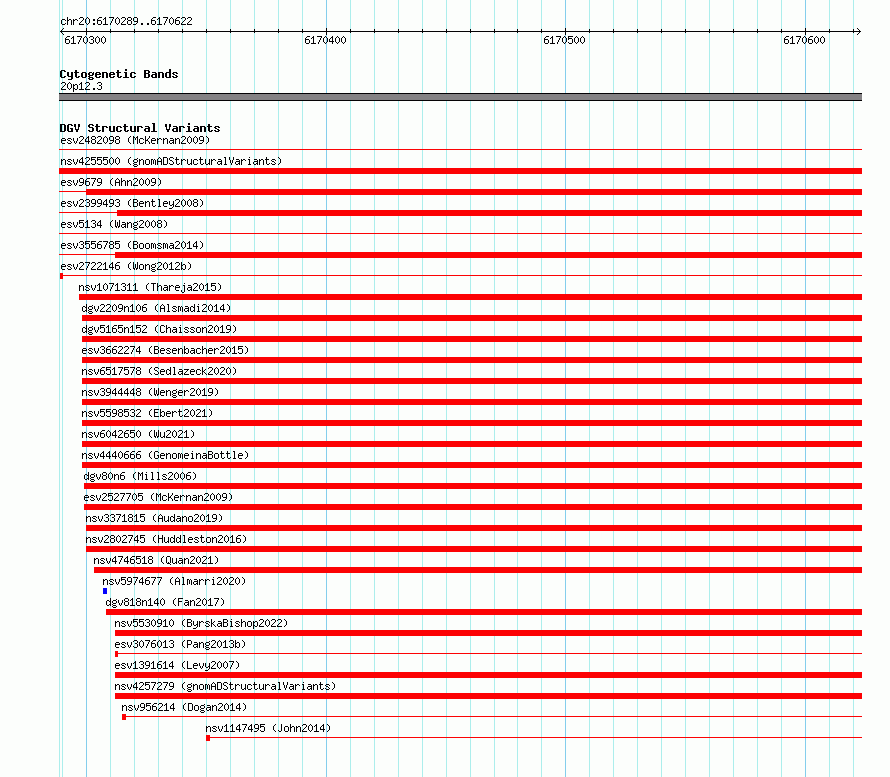890x777 pixels.
Task: Click dgv80n6 (Mills2006) variant label
Action: (x=140, y=476)
